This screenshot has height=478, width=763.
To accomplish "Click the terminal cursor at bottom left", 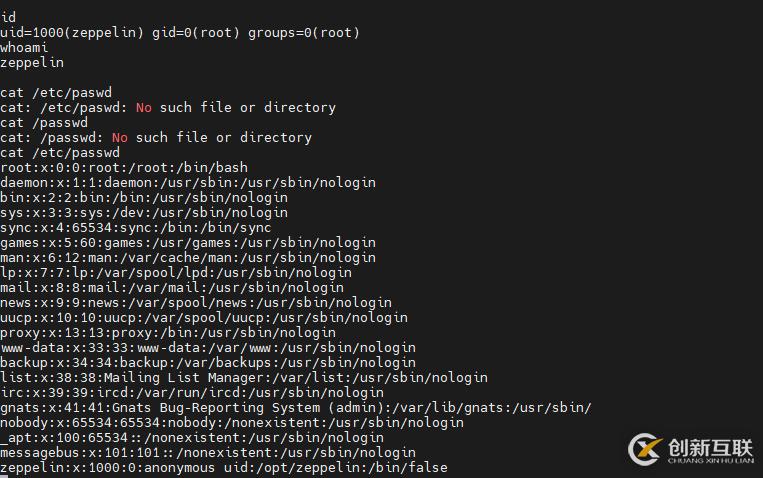I will pos(4,477).
